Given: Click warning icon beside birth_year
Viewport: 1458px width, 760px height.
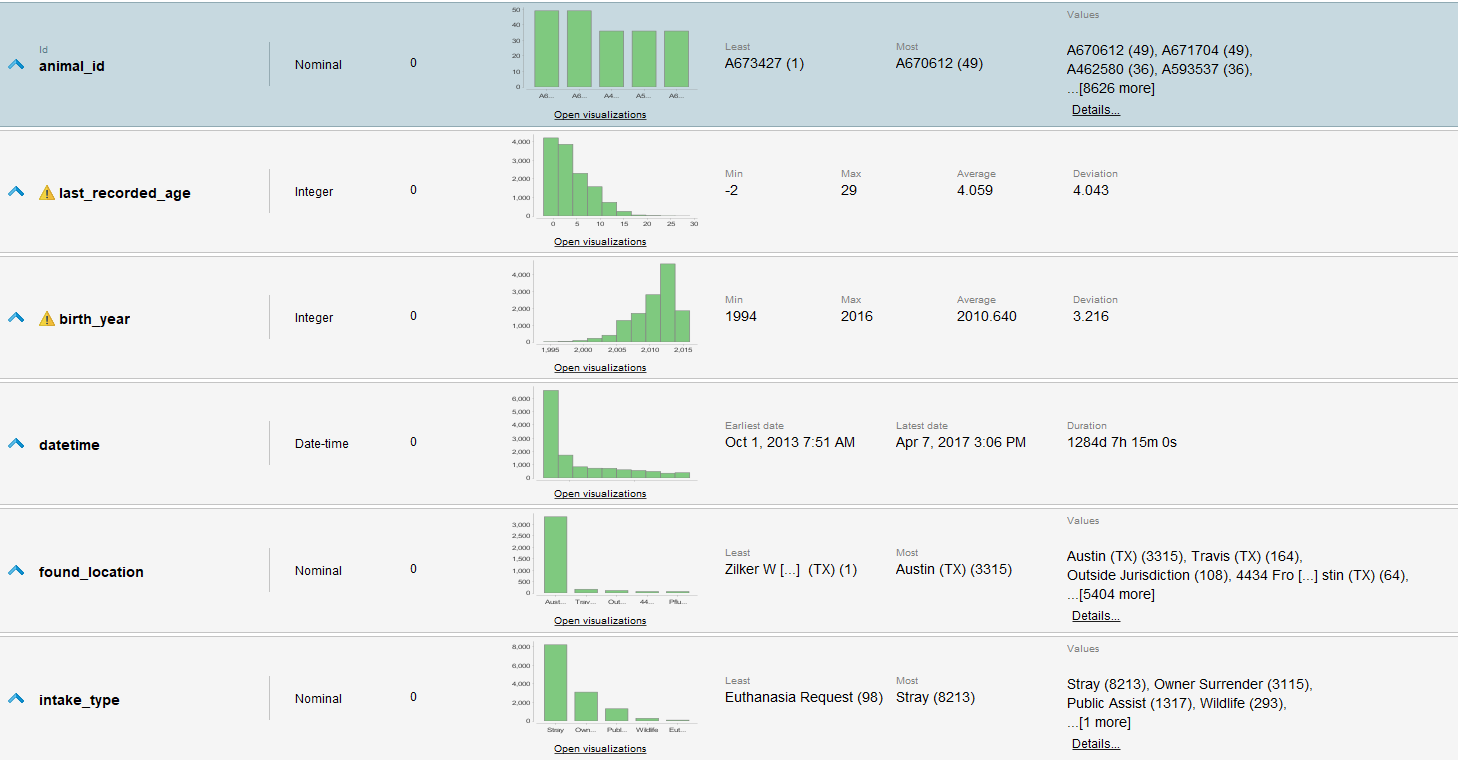Looking at the screenshot, I should point(47,319).
